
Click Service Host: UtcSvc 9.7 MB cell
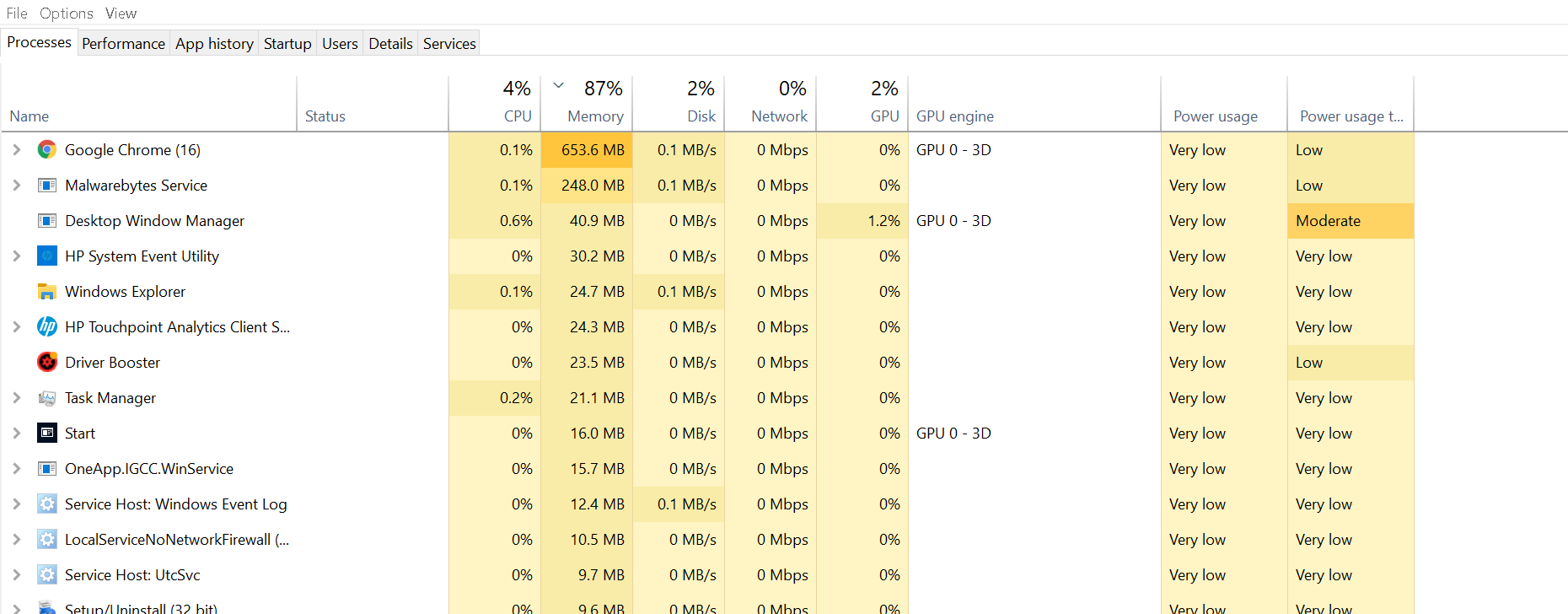click(x=587, y=575)
